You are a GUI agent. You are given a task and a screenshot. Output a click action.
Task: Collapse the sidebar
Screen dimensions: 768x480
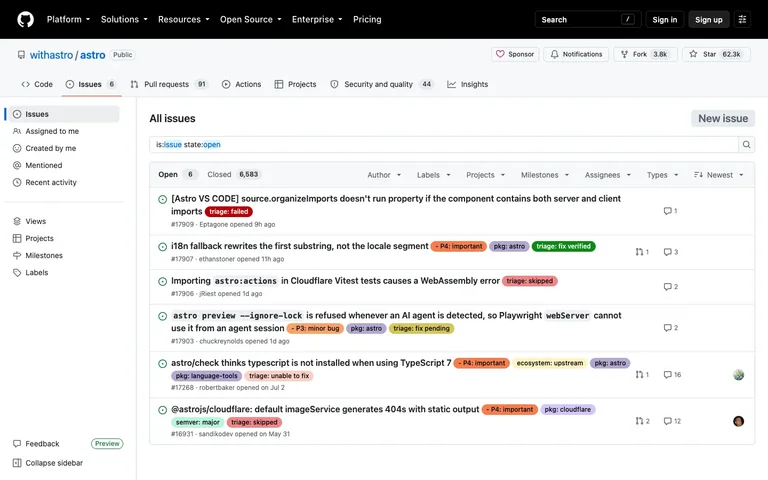48,463
